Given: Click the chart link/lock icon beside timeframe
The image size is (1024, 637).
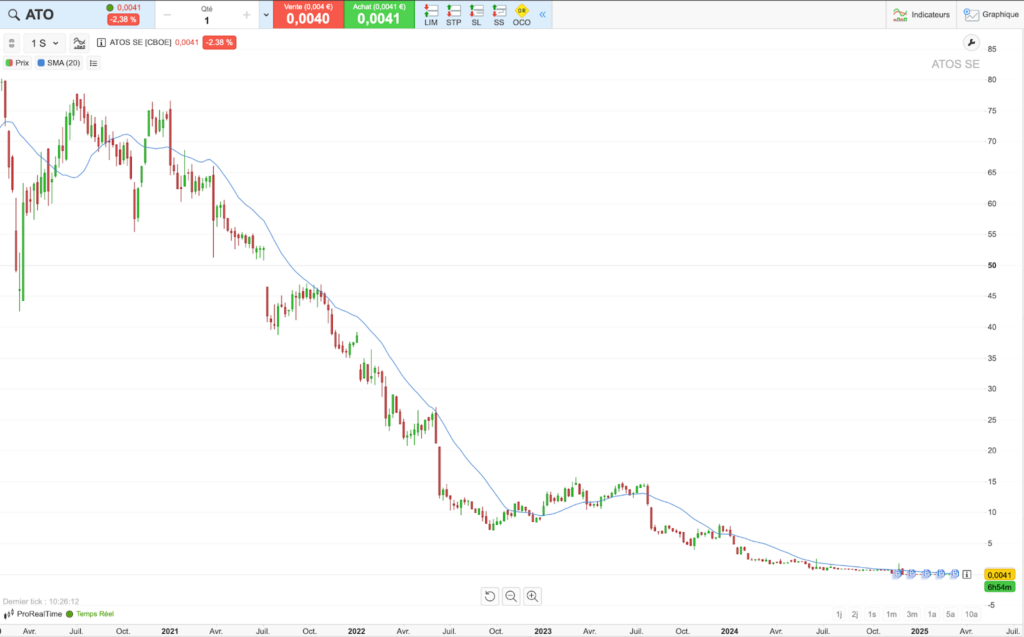Looking at the screenshot, I should (x=11, y=43).
